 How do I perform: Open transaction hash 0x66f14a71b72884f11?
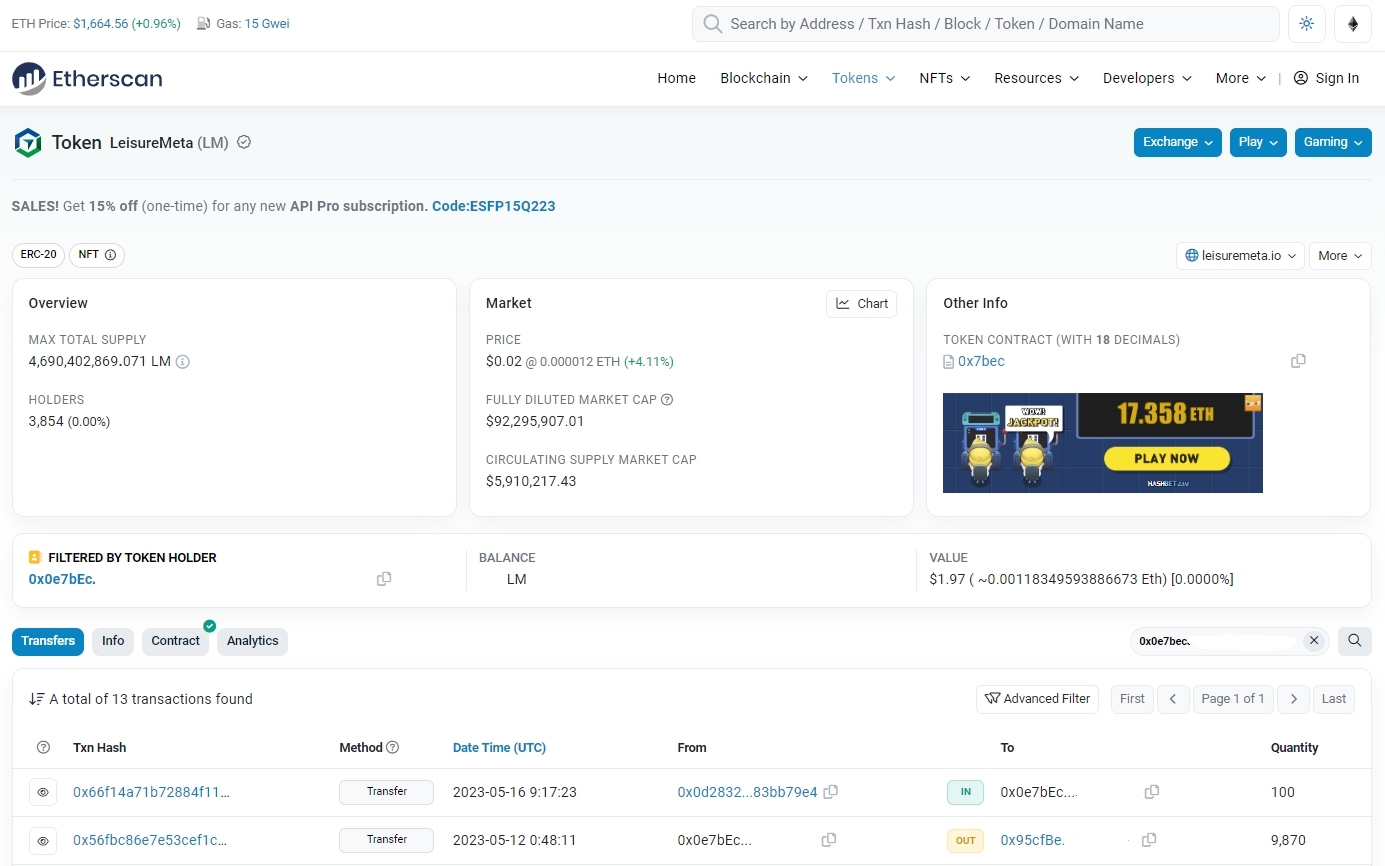click(151, 792)
